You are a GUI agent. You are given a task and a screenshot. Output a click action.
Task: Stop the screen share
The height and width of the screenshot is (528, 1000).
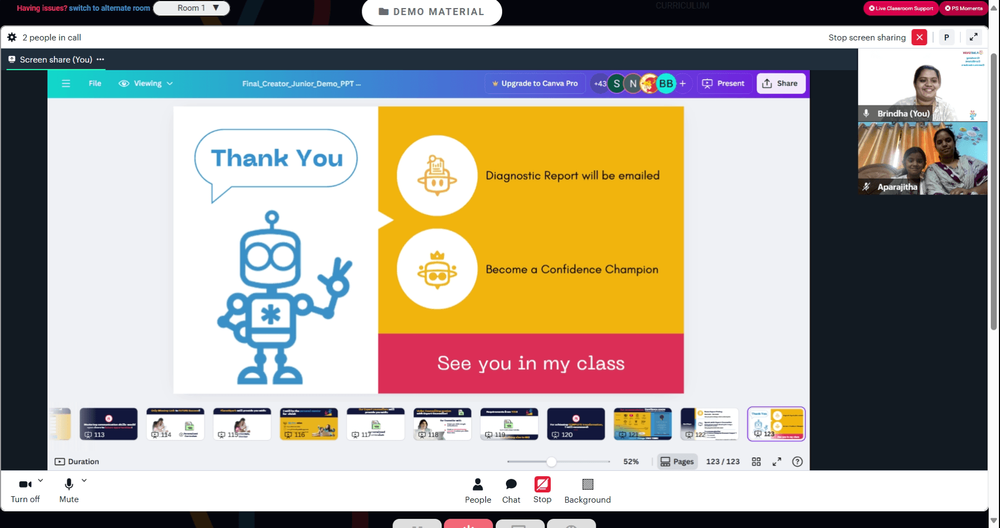(x=542, y=490)
